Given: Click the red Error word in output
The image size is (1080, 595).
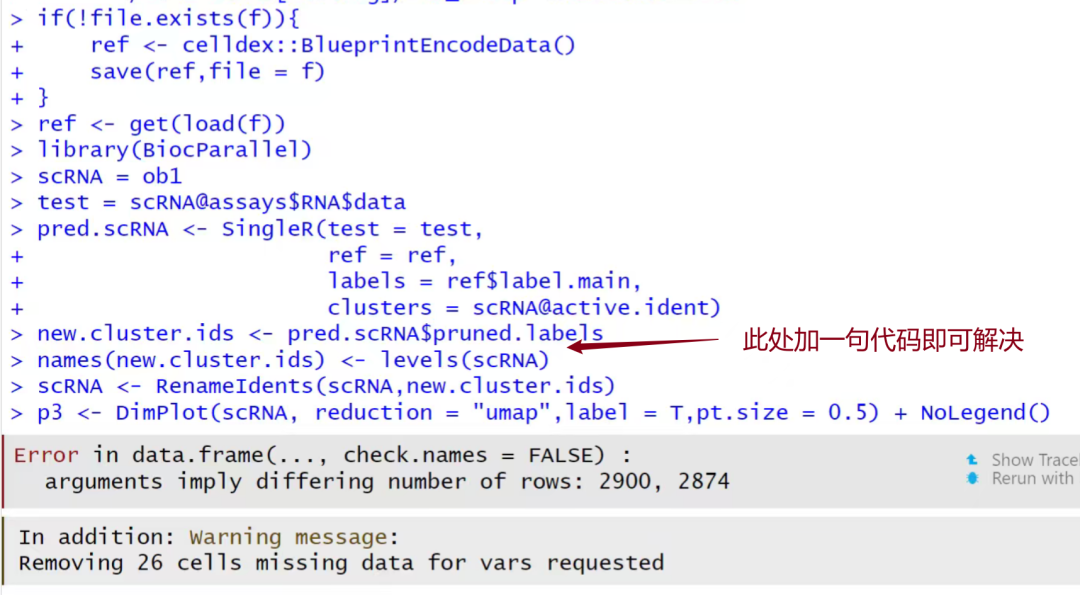Looking at the screenshot, I should point(46,455).
